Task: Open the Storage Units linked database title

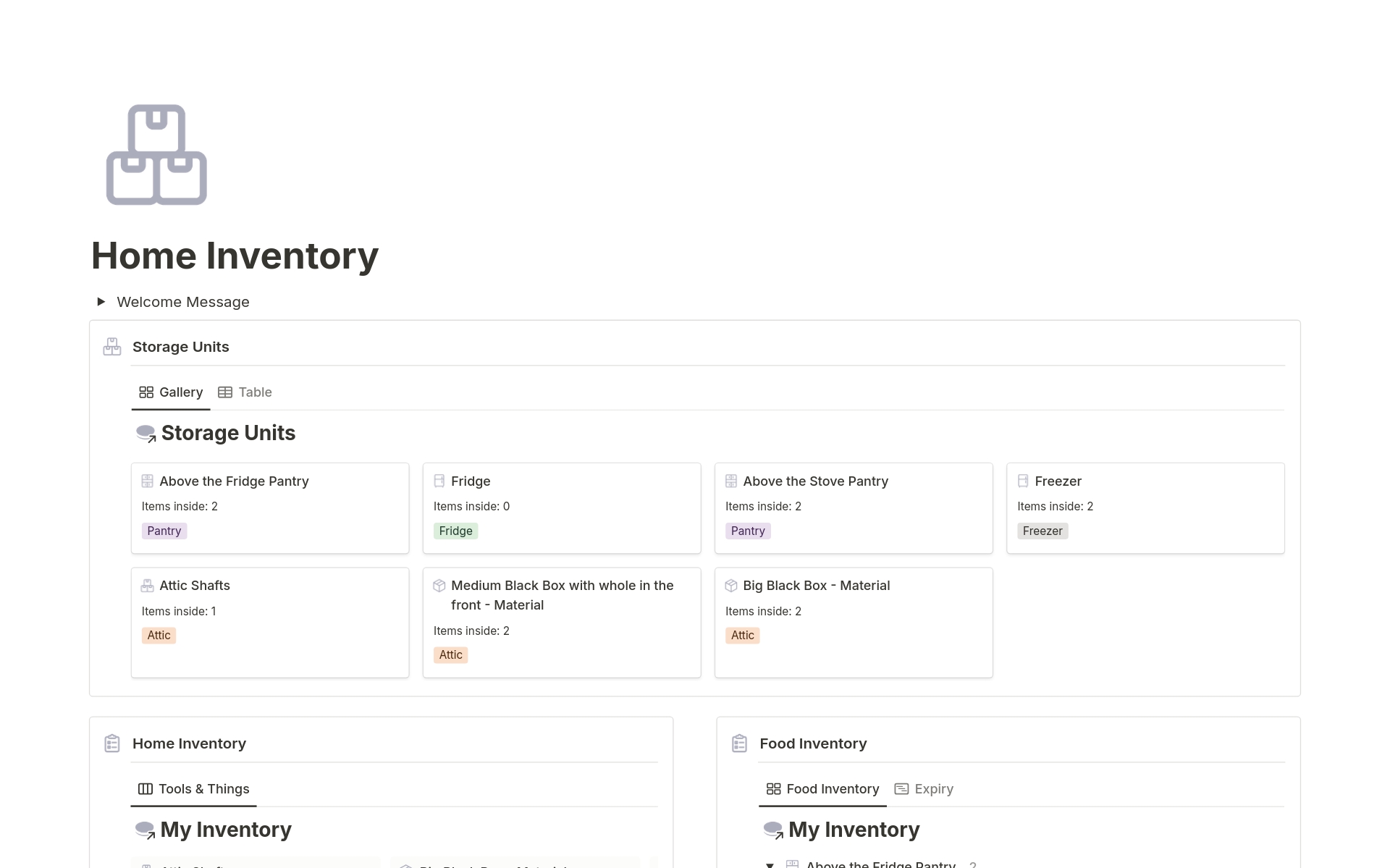Action: point(228,433)
